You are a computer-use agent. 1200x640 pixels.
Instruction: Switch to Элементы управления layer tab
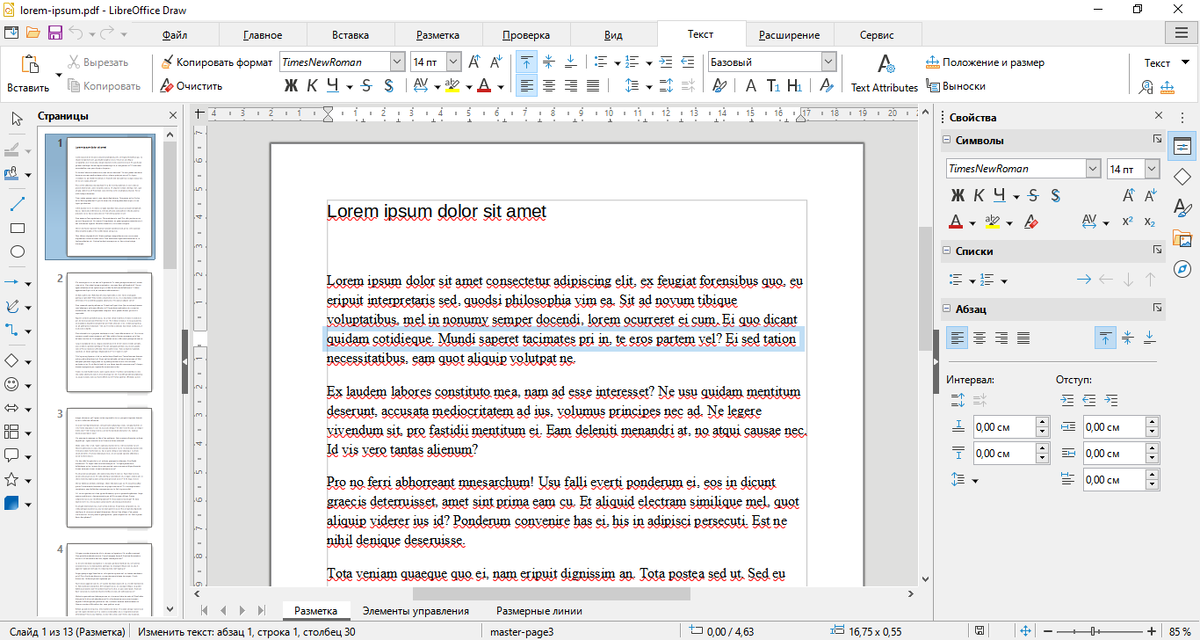(x=416, y=611)
